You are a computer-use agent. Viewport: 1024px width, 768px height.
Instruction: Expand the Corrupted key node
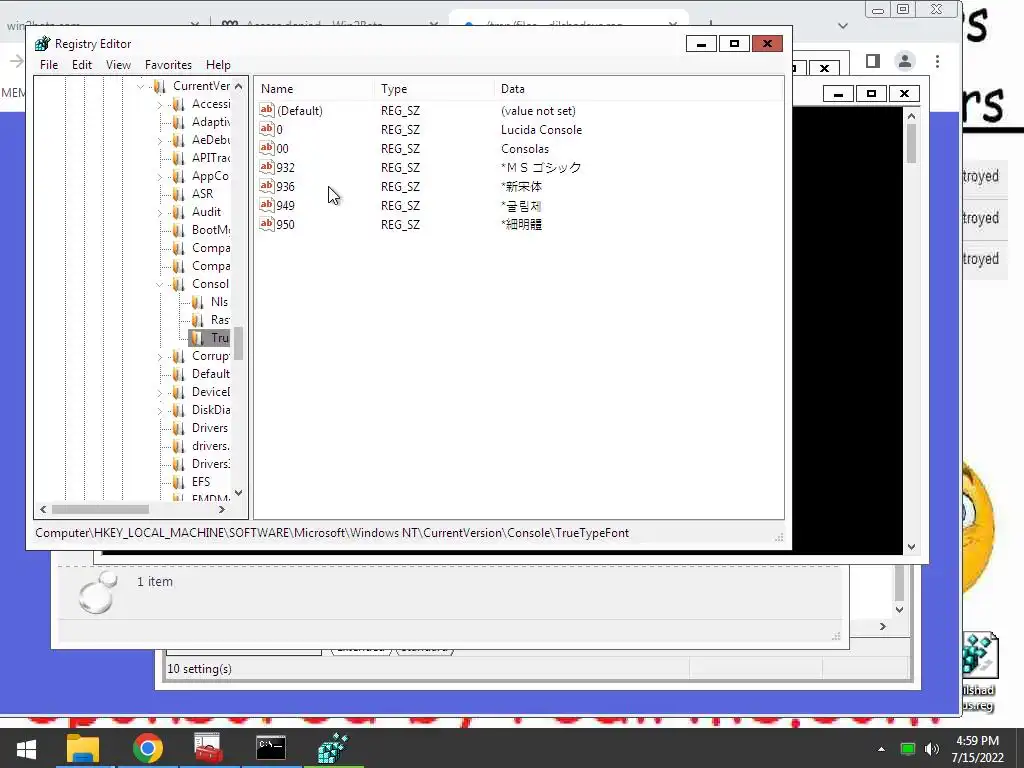(160, 357)
